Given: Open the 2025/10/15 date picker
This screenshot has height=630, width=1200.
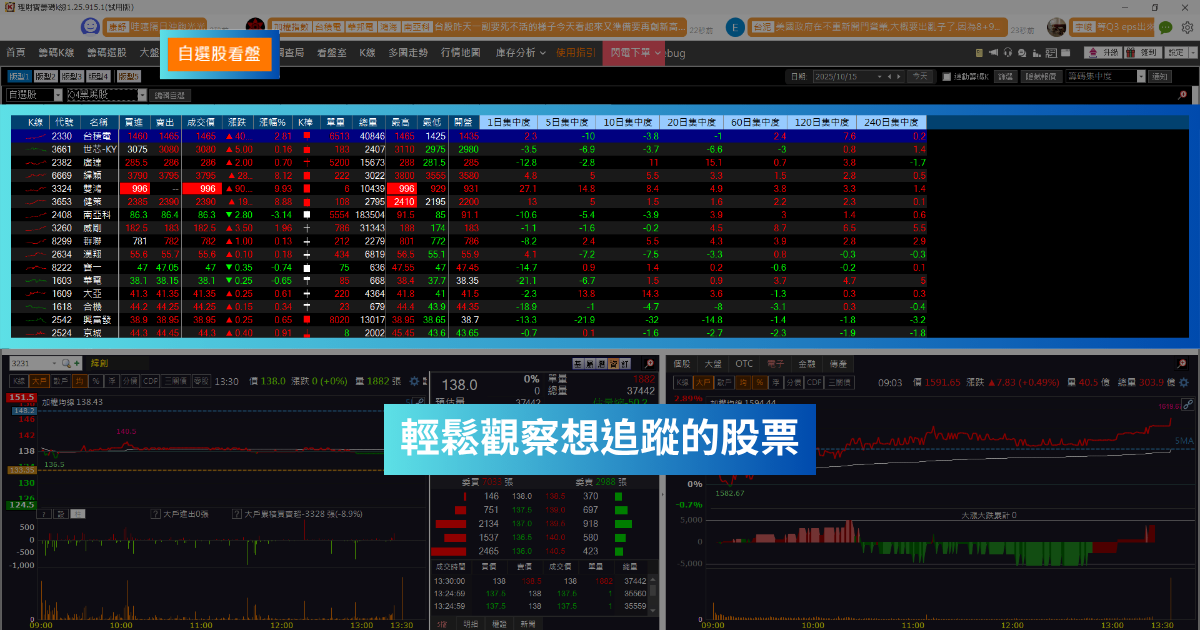Looking at the screenshot, I should (x=858, y=76).
